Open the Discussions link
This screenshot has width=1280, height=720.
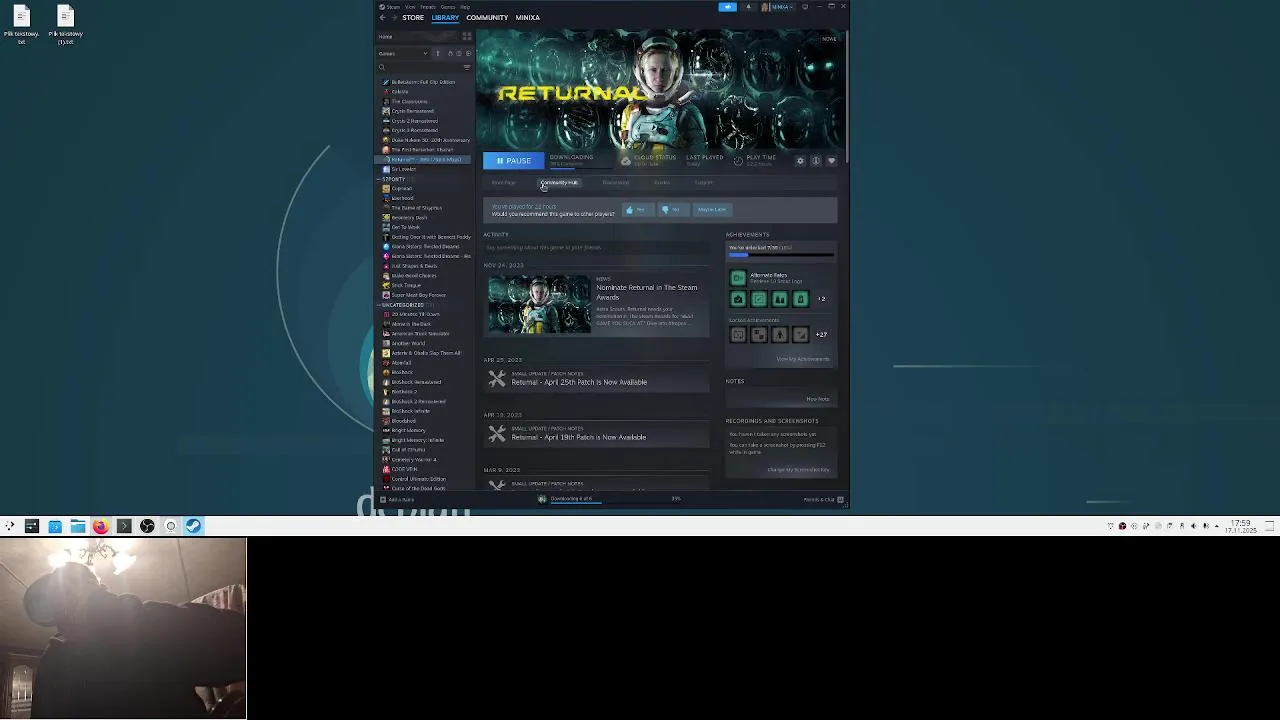click(615, 183)
